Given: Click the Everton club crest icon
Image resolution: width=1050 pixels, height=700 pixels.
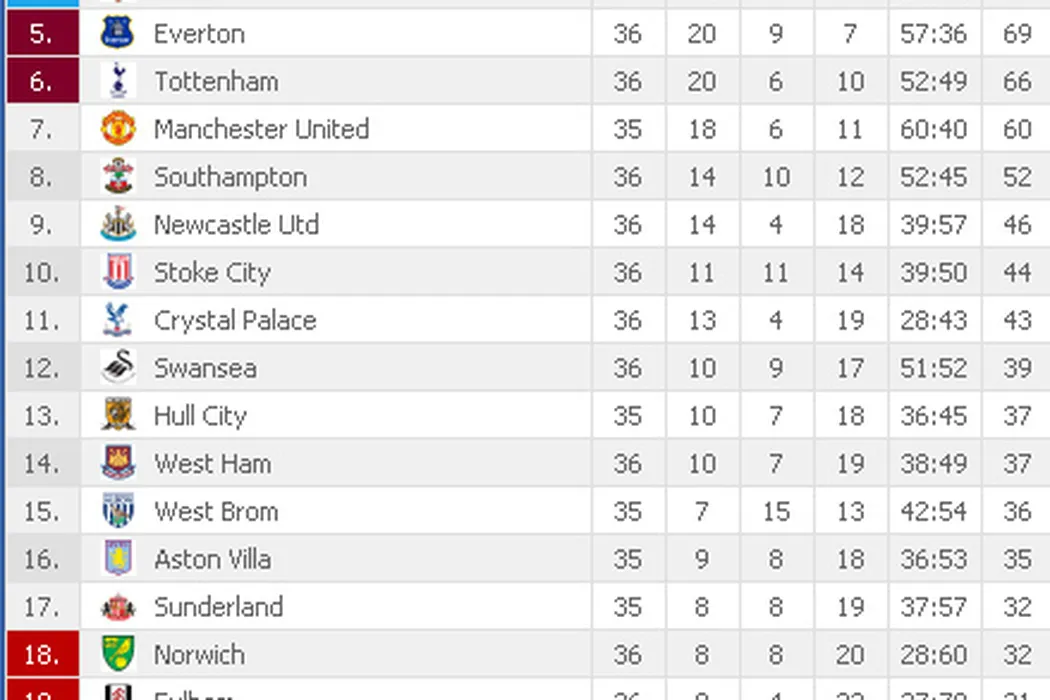Looking at the screenshot, I should 118,33.
